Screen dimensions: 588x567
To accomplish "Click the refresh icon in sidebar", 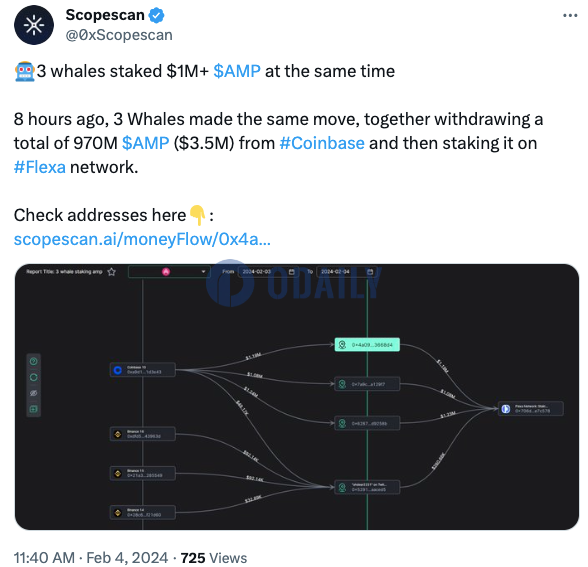I will [33, 378].
